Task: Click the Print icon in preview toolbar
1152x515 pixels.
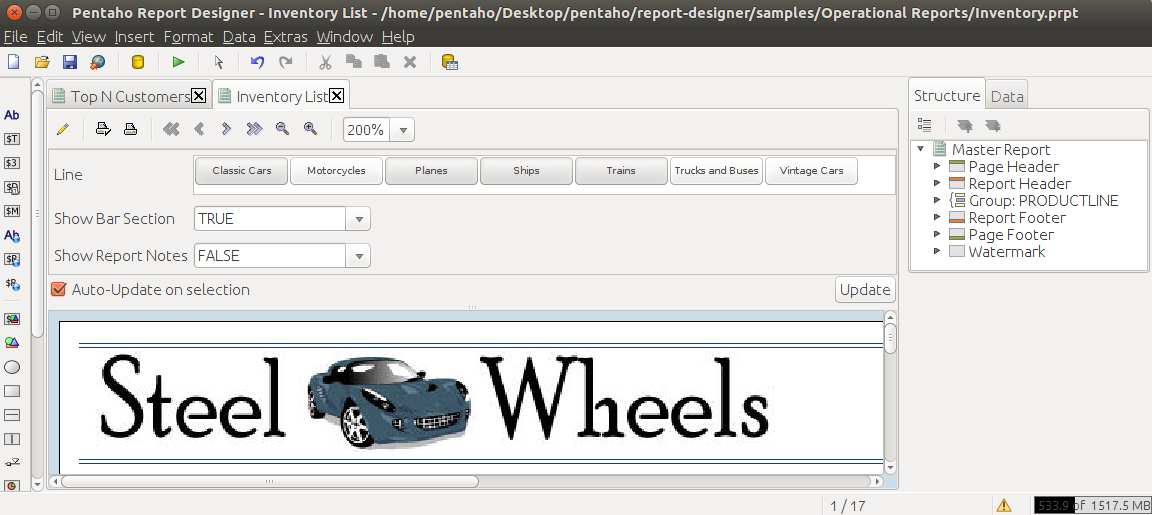Action: pos(130,129)
